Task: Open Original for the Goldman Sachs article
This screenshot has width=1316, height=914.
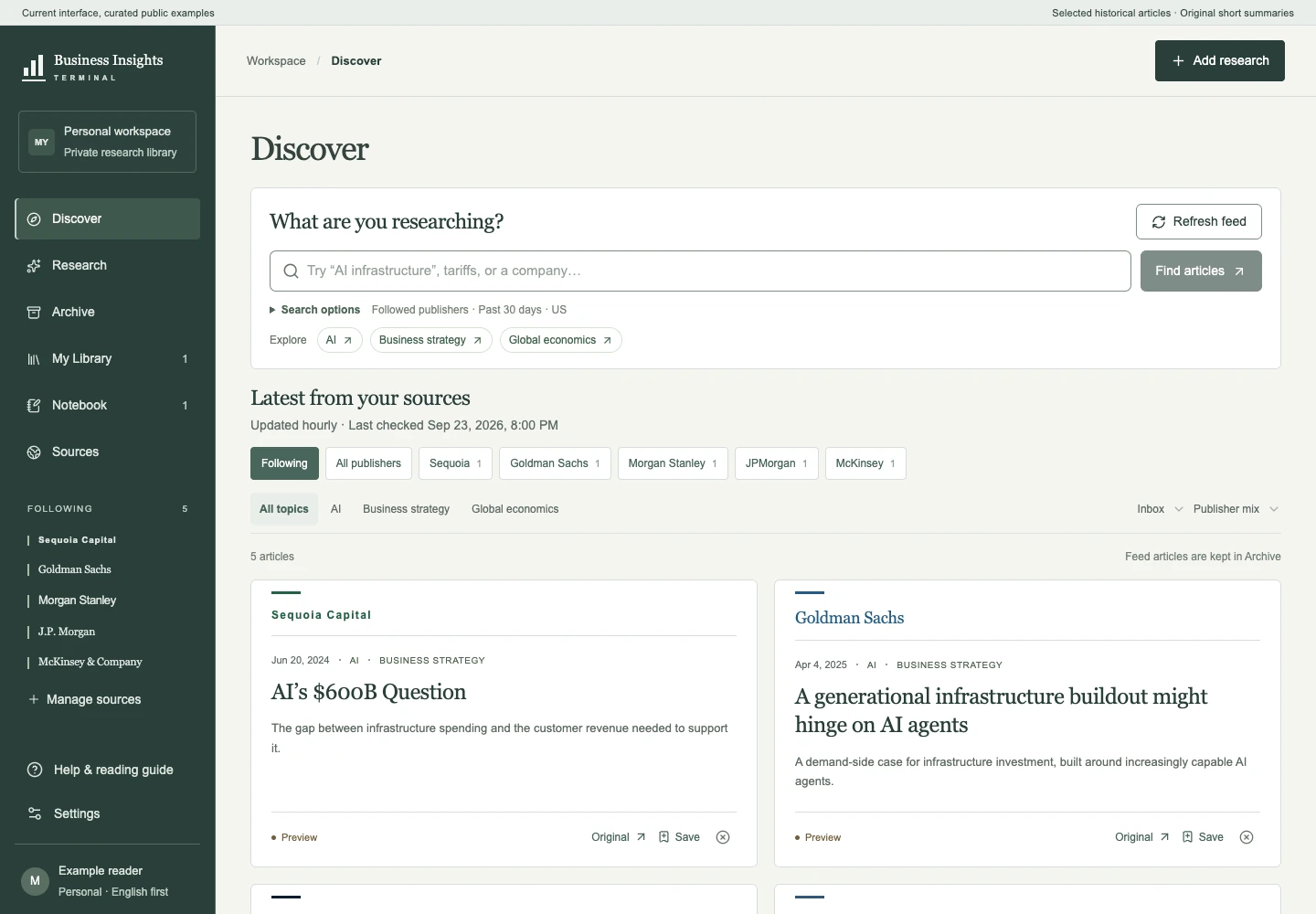Action: click(1142, 838)
